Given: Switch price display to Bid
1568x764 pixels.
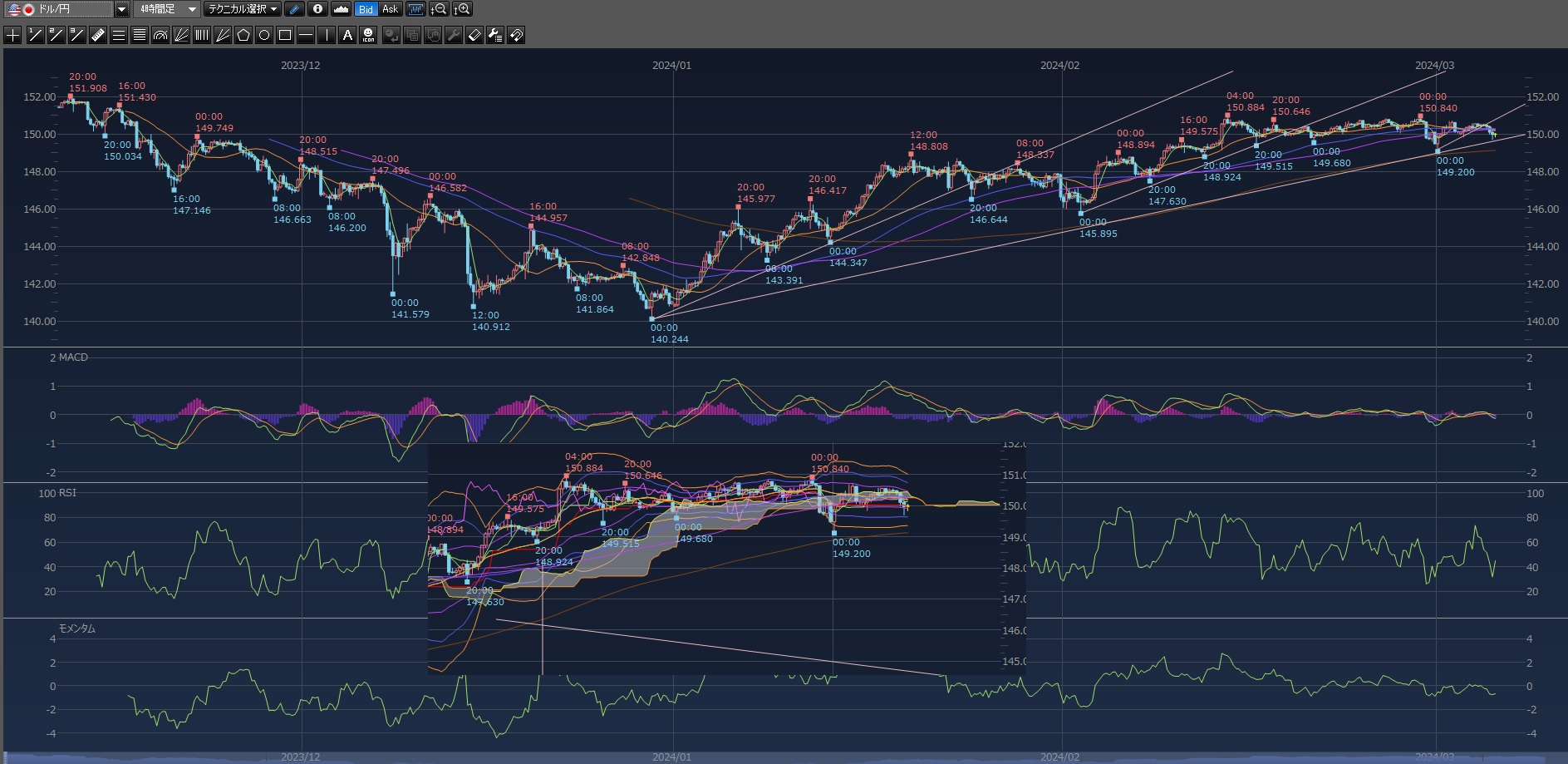Looking at the screenshot, I should [x=366, y=9].
